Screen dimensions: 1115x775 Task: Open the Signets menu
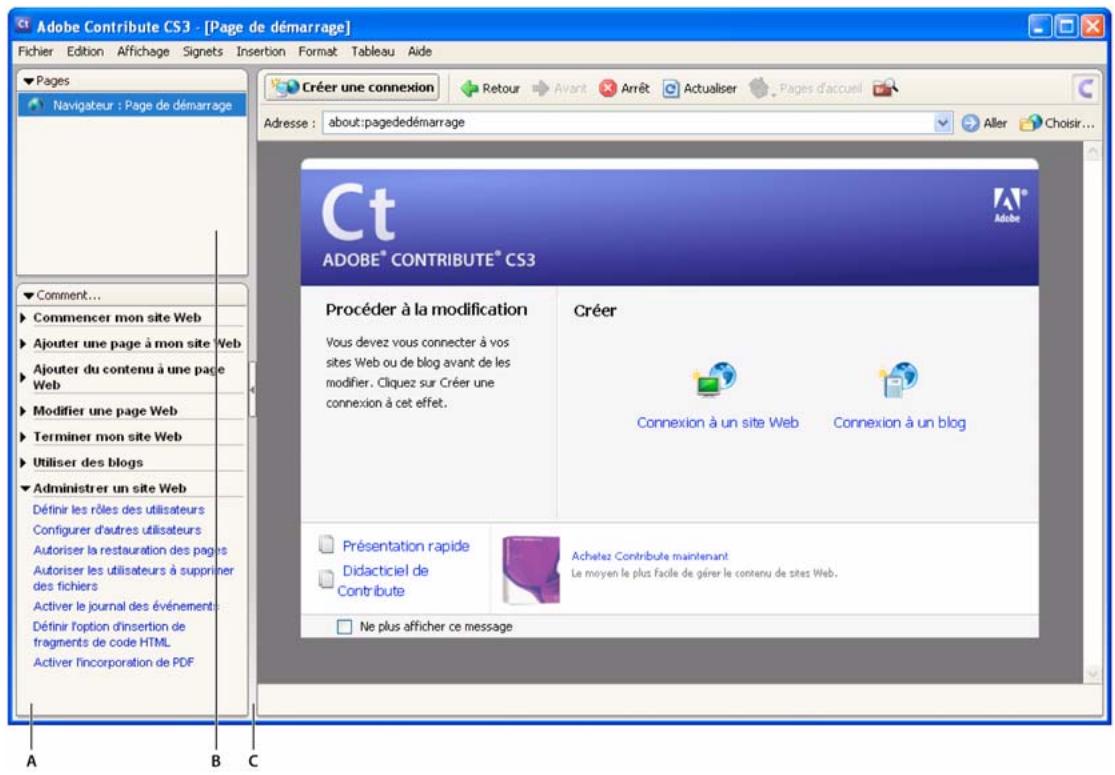(x=203, y=51)
